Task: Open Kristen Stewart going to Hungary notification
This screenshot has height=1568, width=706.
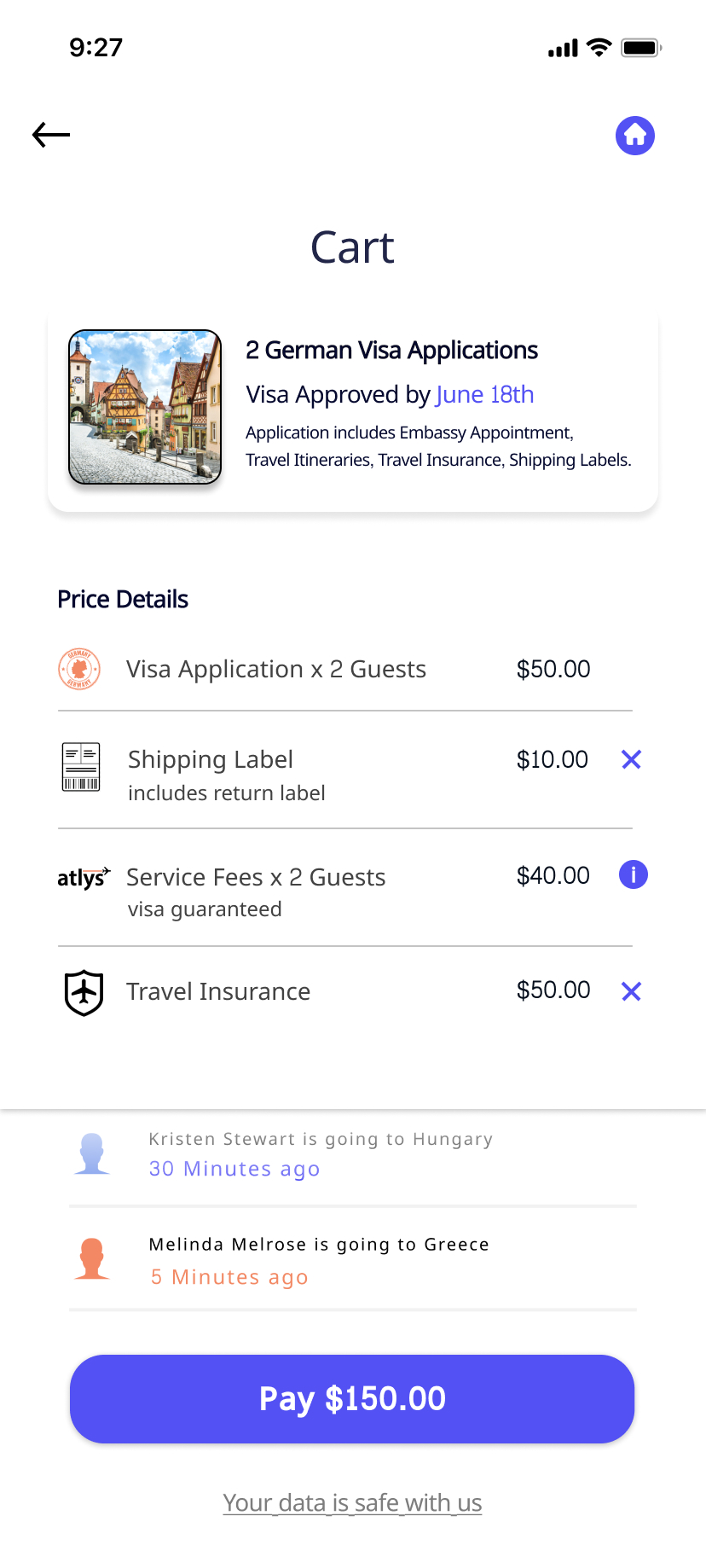Action: 321,1153
